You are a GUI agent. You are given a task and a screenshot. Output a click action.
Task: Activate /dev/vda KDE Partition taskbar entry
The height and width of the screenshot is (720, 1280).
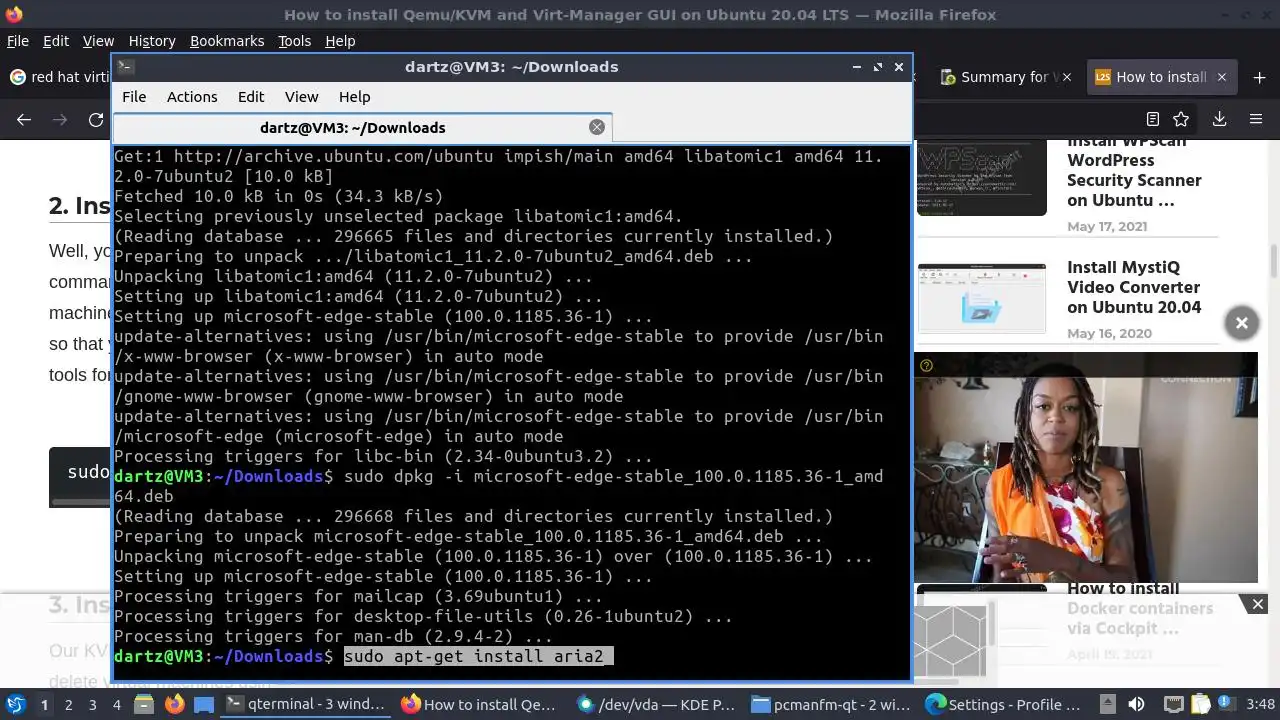point(654,704)
